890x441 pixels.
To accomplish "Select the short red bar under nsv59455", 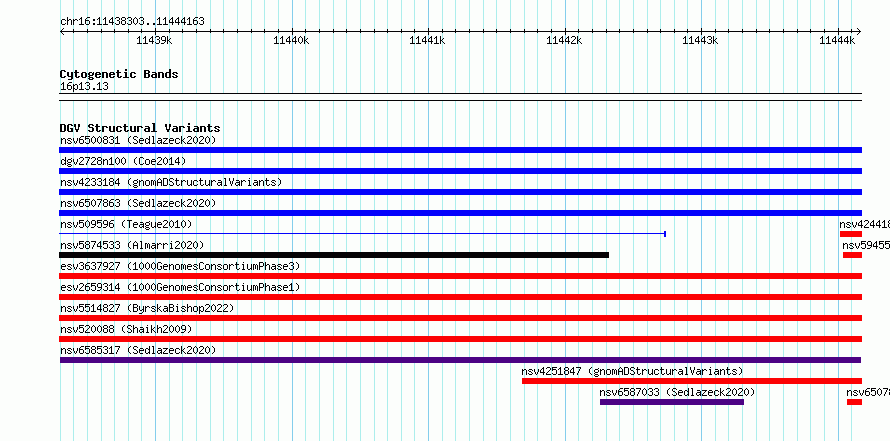I will tap(853, 255).
